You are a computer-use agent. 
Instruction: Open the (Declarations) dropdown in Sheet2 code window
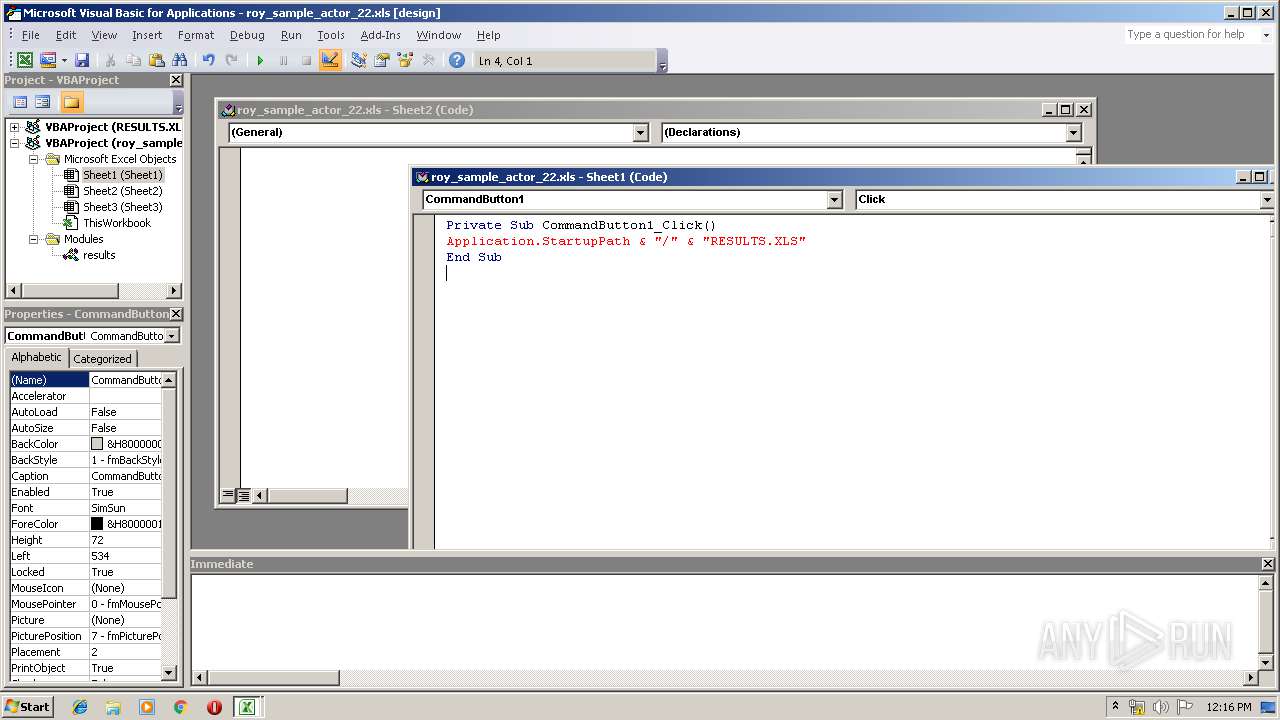(1074, 133)
